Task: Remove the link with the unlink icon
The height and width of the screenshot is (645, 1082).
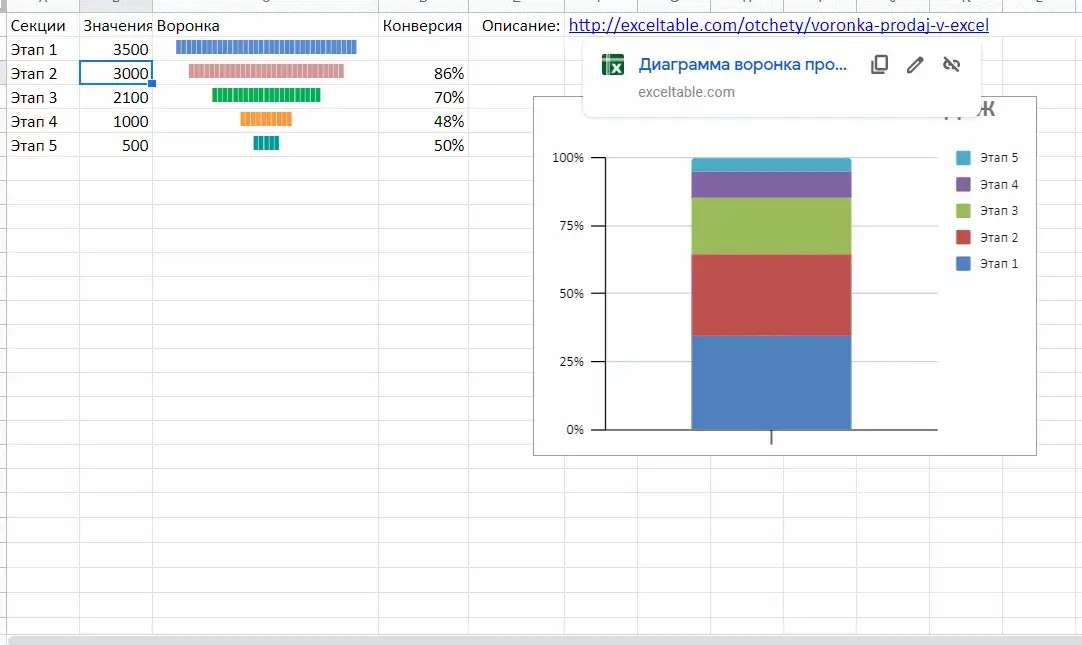Action: (x=952, y=65)
